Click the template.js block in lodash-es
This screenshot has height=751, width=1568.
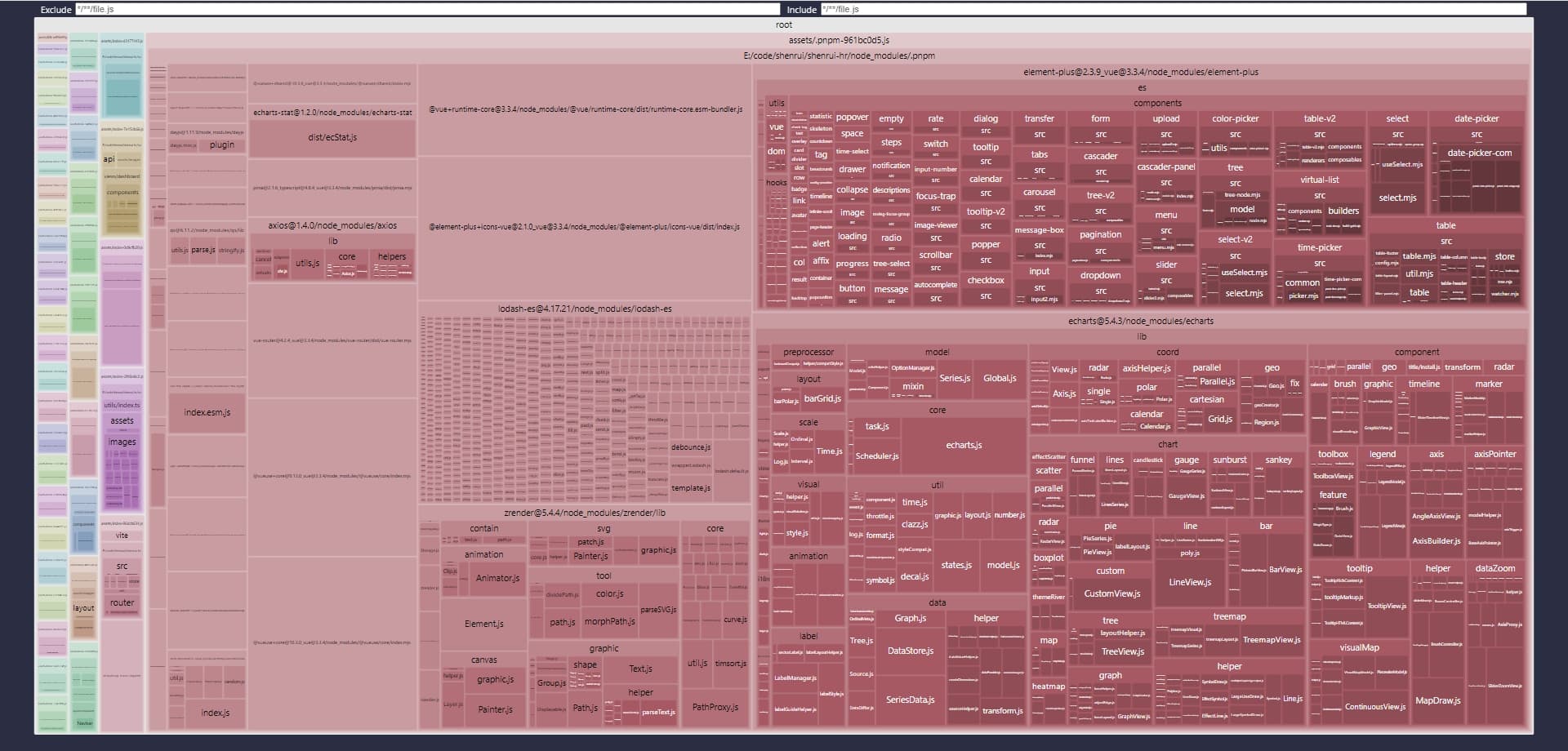click(x=691, y=488)
